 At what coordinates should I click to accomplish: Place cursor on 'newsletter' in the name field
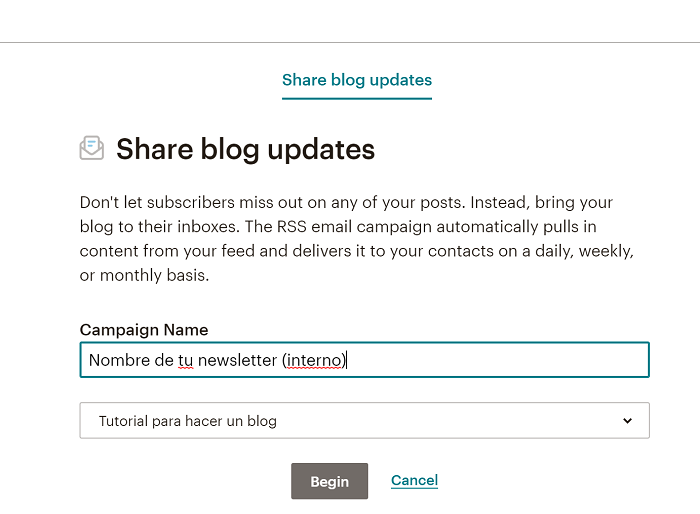pyautogui.click(x=237, y=360)
